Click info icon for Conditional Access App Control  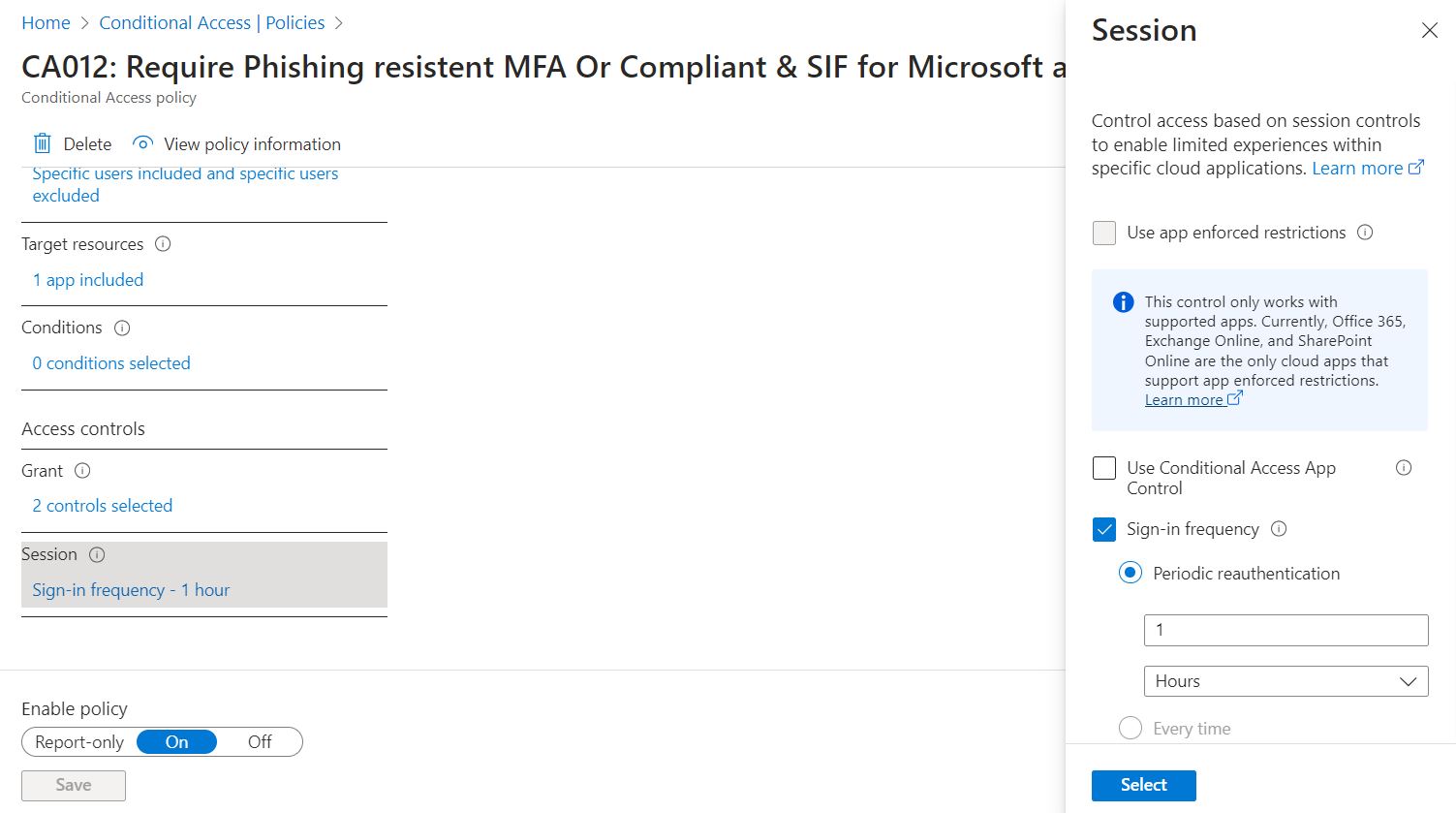[x=1403, y=468]
